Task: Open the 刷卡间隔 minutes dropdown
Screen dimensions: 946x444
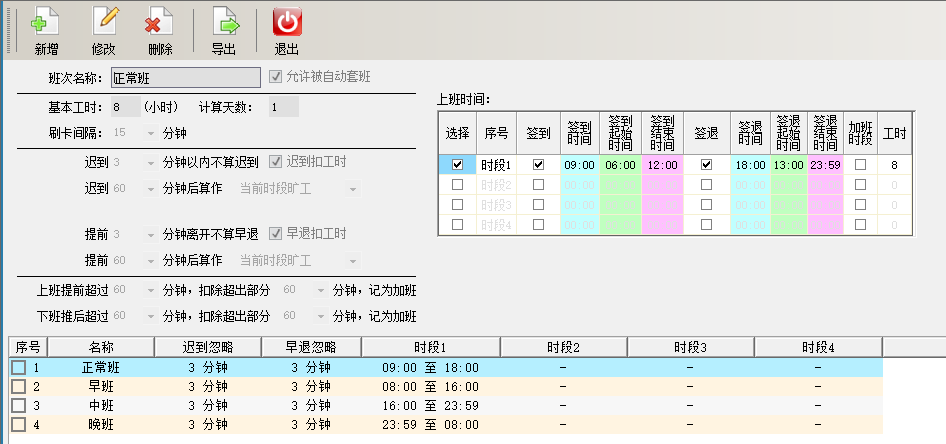Action: click(x=150, y=132)
